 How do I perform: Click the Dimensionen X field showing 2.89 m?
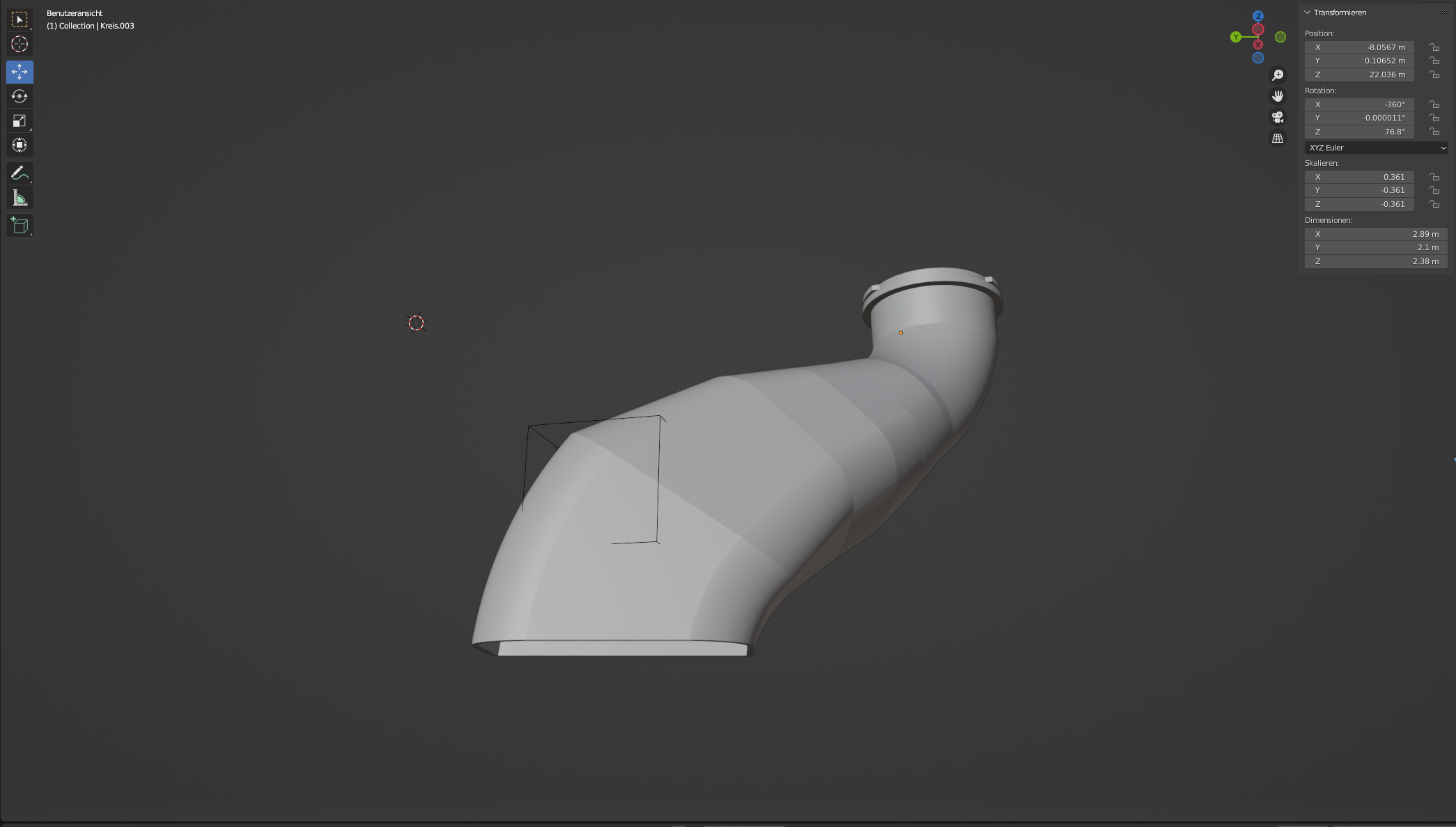point(1375,234)
